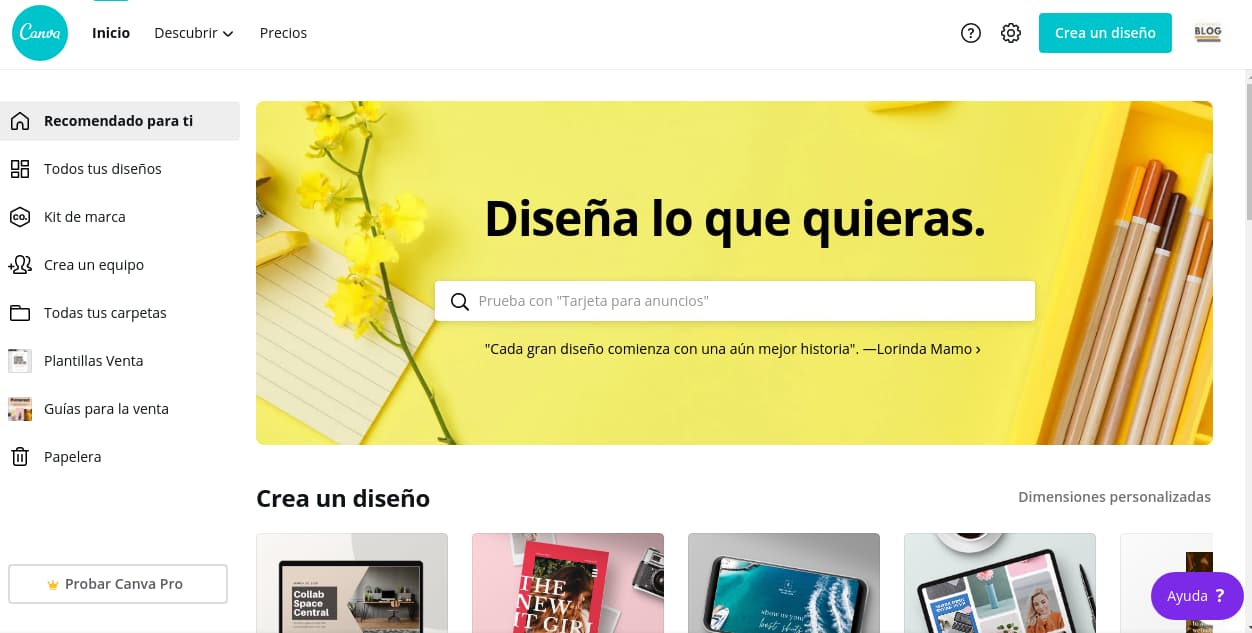Click the magnifier icon in search bar
1252x633 pixels.
click(x=460, y=302)
